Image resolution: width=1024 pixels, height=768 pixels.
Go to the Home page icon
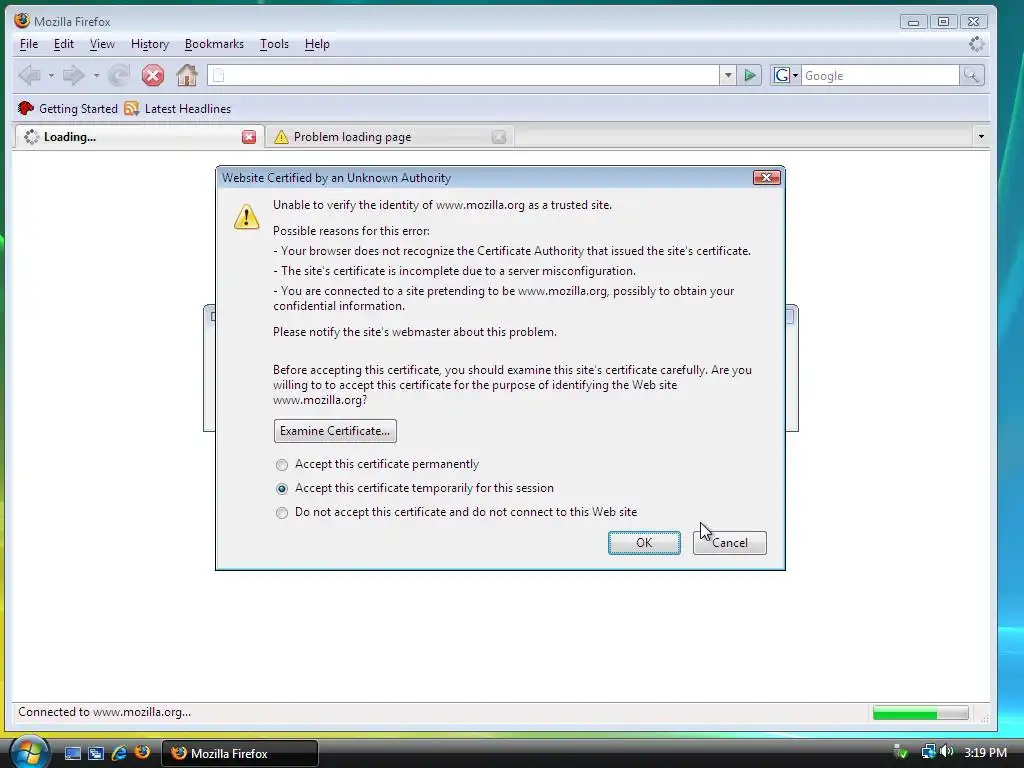[187, 76]
